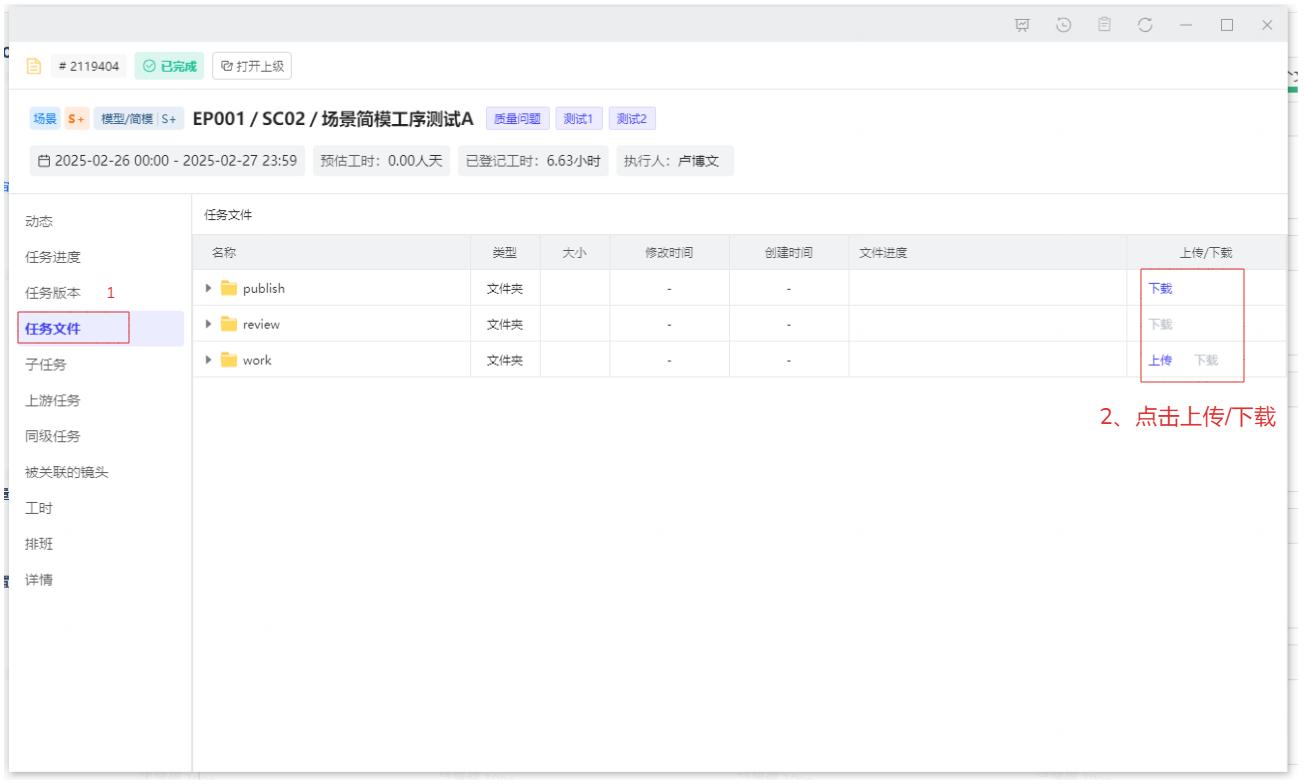The height and width of the screenshot is (784, 1305).
Task: Select 上游任务 in the sidebar
Action: tap(53, 400)
